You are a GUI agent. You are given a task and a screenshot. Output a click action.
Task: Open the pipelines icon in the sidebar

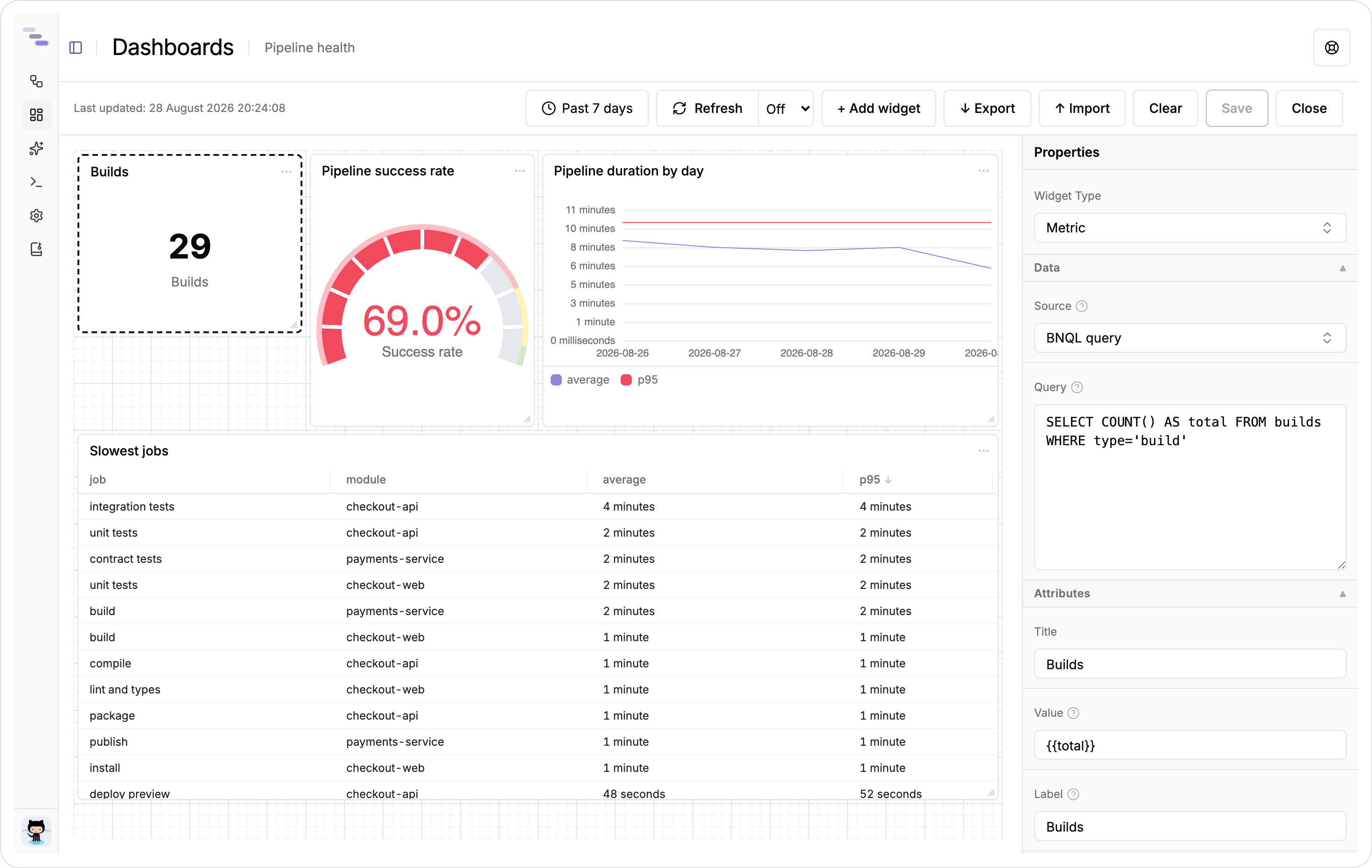(x=36, y=82)
